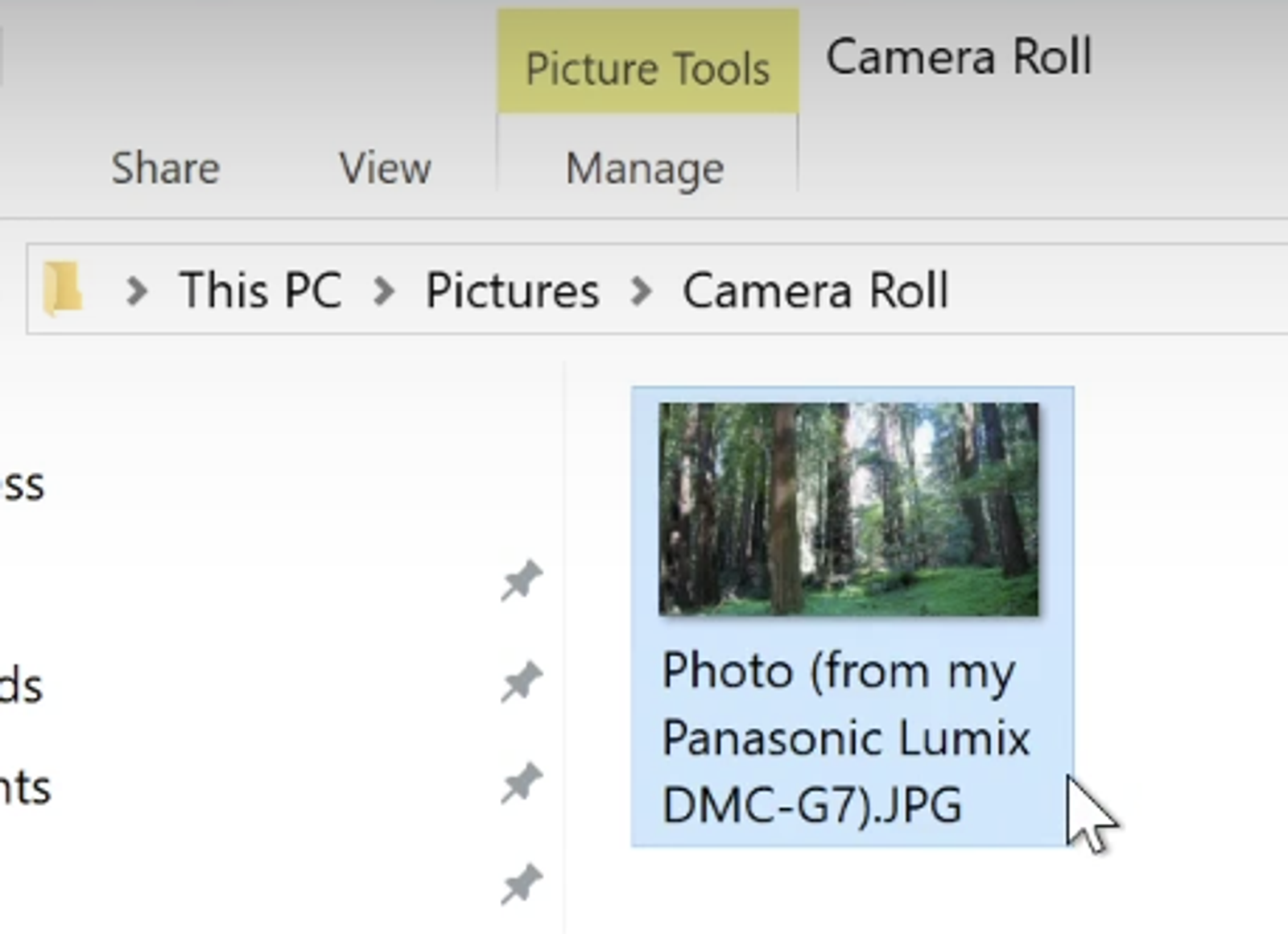The height and width of the screenshot is (934, 1288).
Task: Open the Manage tab under Picture Tools
Action: point(645,169)
